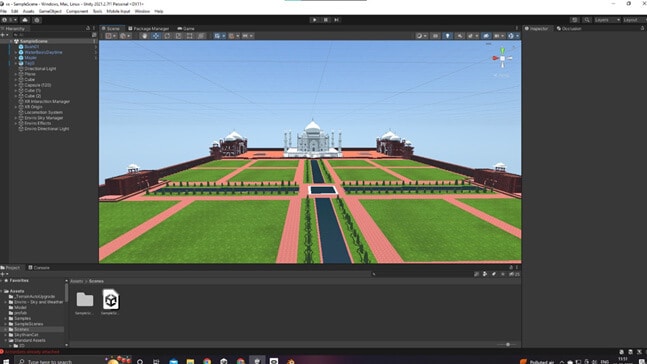Click the Pause button
This screenshot has width=647, height=364.
(326, 20)
